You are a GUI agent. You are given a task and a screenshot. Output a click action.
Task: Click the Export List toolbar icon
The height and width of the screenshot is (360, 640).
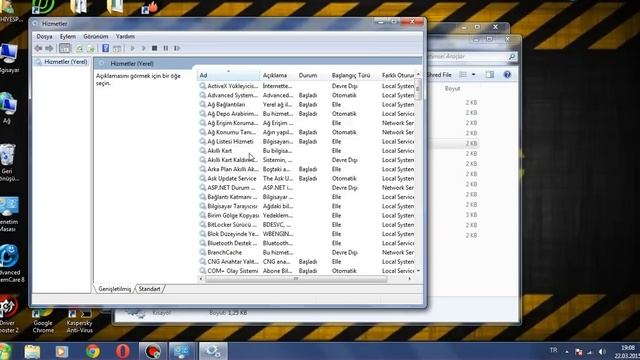pyautogui.click(x=91, y=48)
